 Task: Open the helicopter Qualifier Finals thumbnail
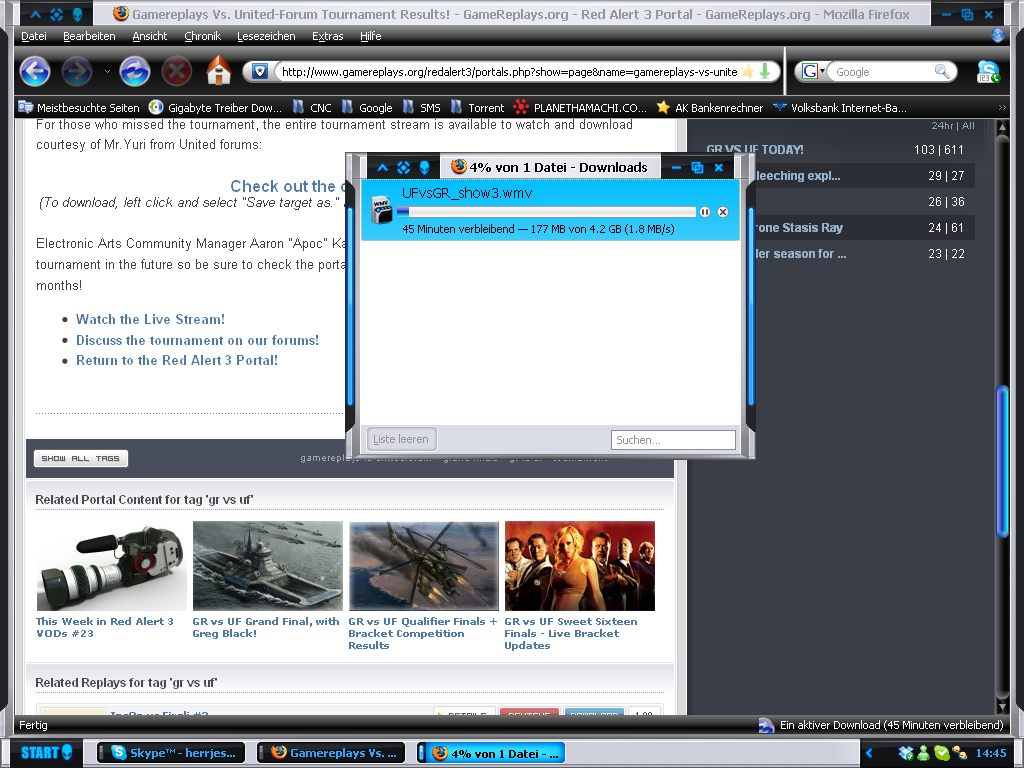point(424,566)
